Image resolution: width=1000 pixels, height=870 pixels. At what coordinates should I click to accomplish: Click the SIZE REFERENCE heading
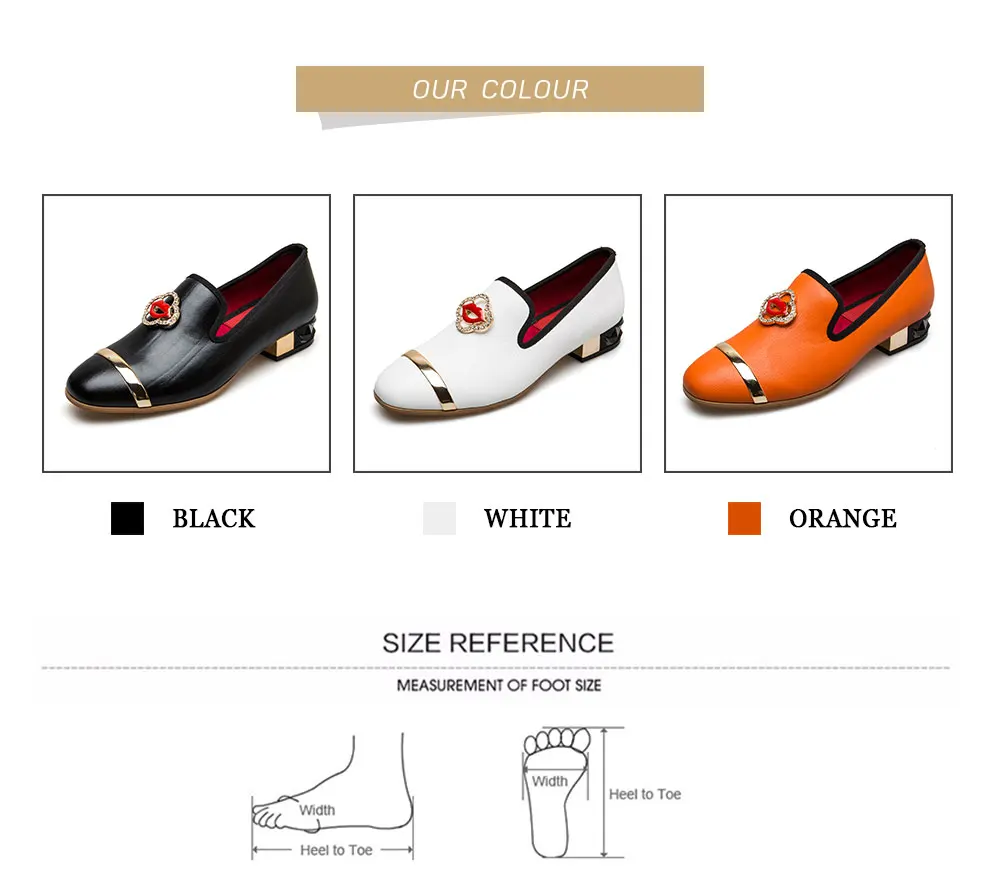[498, 643]
